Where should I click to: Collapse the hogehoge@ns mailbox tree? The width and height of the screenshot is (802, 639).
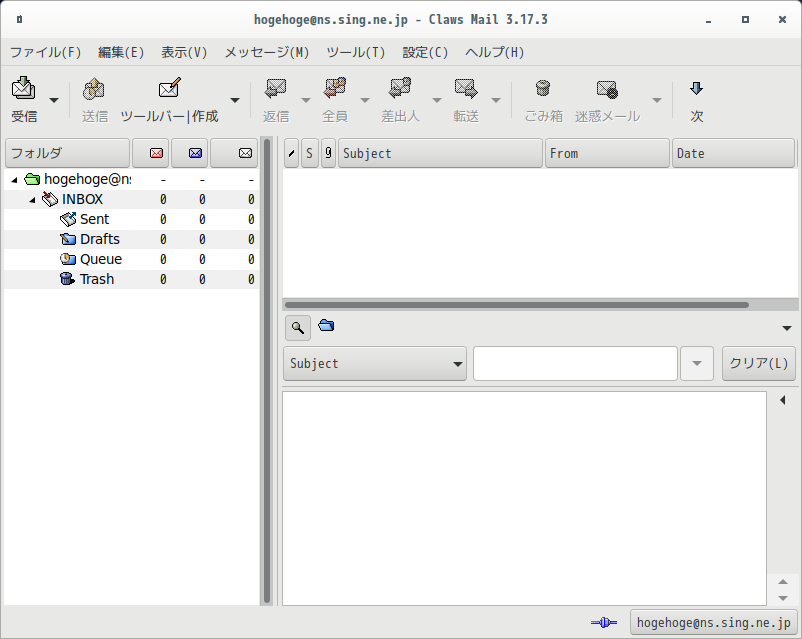14,180
